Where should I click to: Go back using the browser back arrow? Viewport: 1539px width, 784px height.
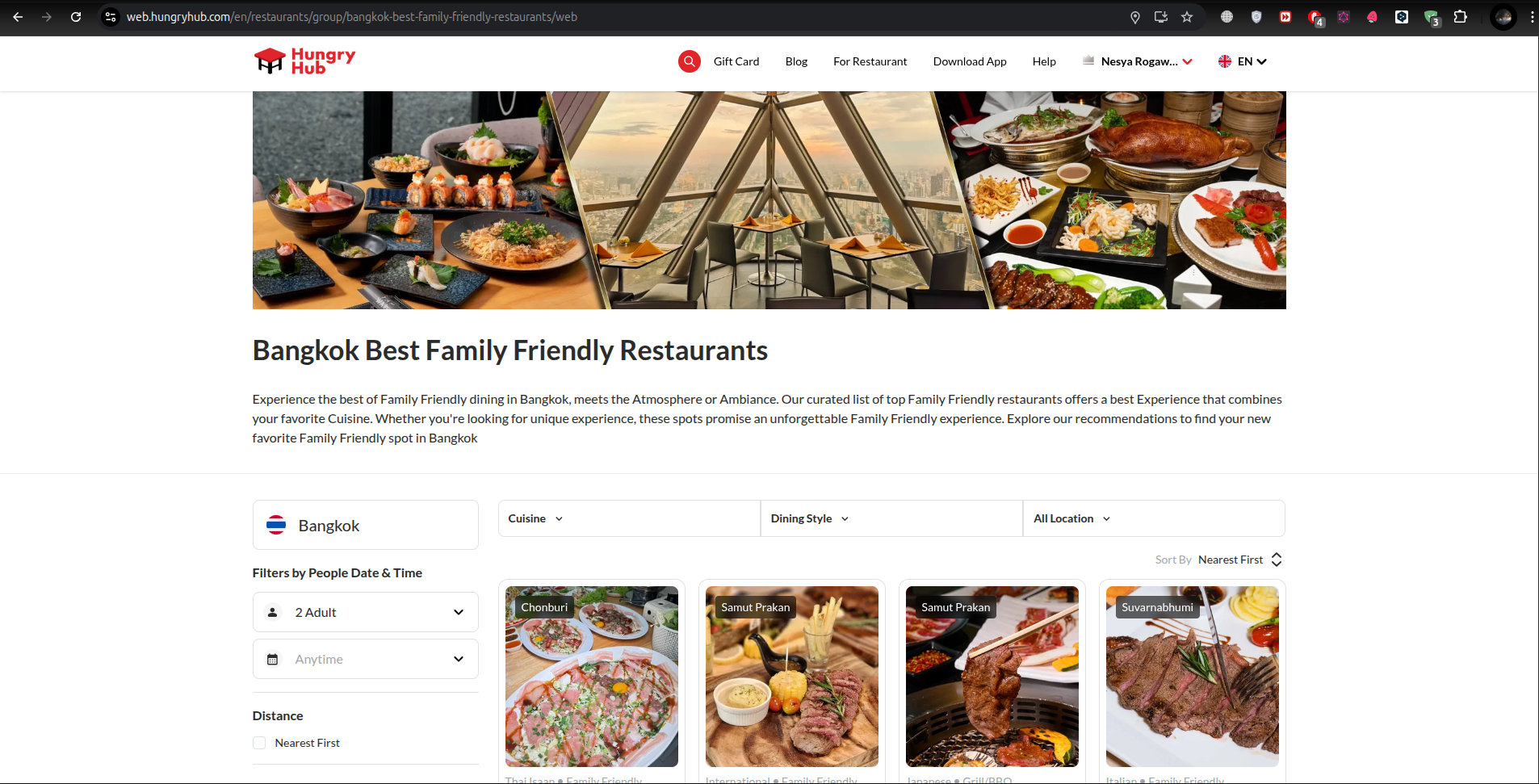coord(18,17)
